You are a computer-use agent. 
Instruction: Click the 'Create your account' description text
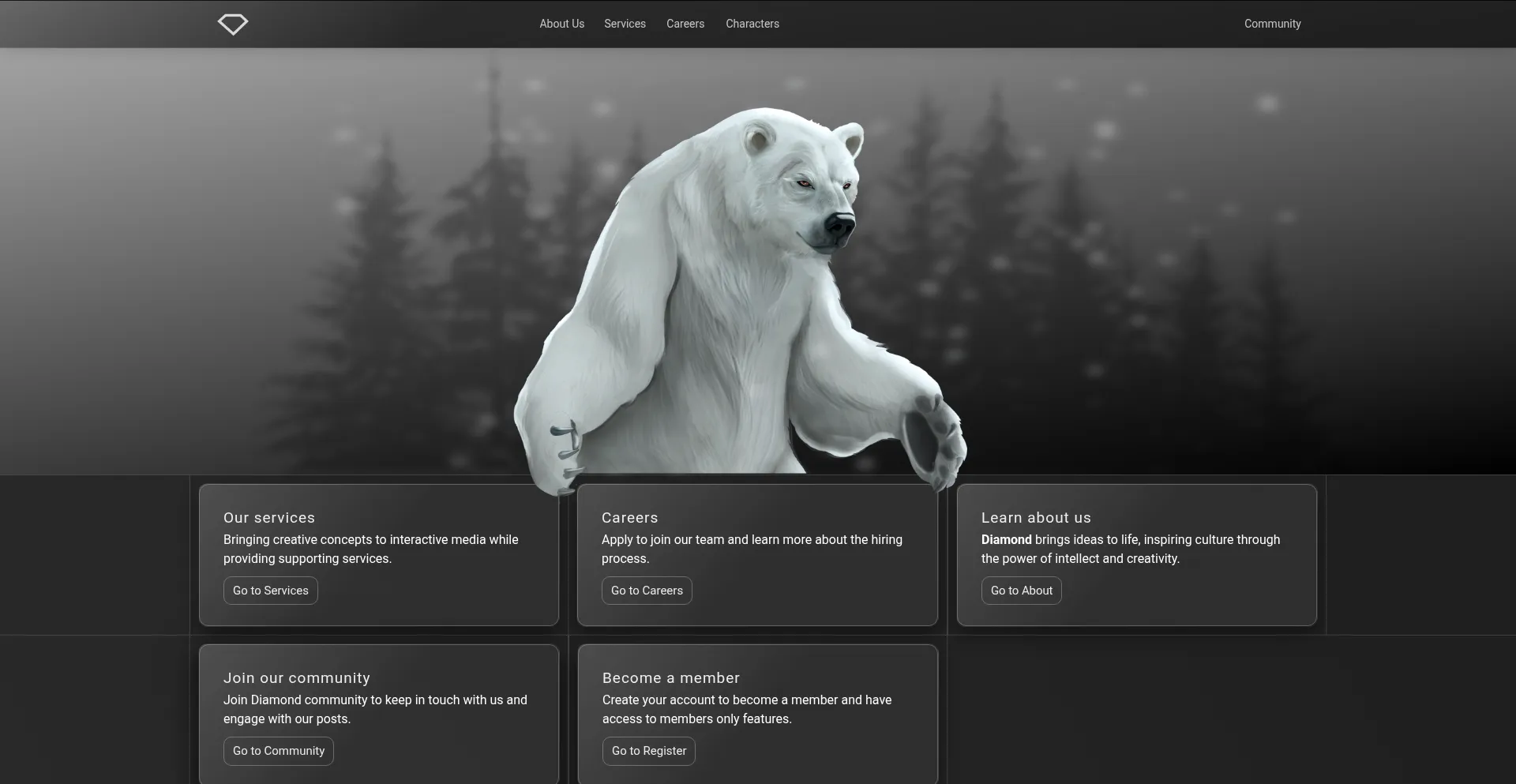pyautogui.click(x=747, y=710)
